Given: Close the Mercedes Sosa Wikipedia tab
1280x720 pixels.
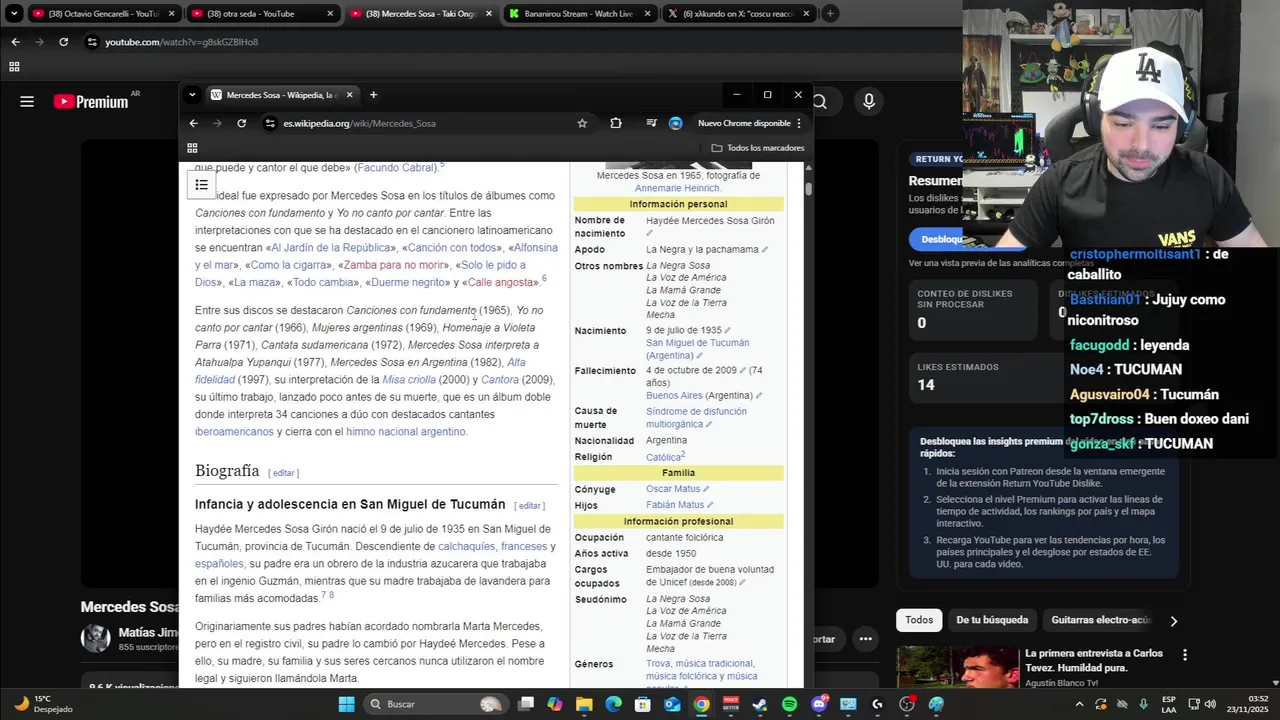Looking at the screenshot, I should (349, 95).
